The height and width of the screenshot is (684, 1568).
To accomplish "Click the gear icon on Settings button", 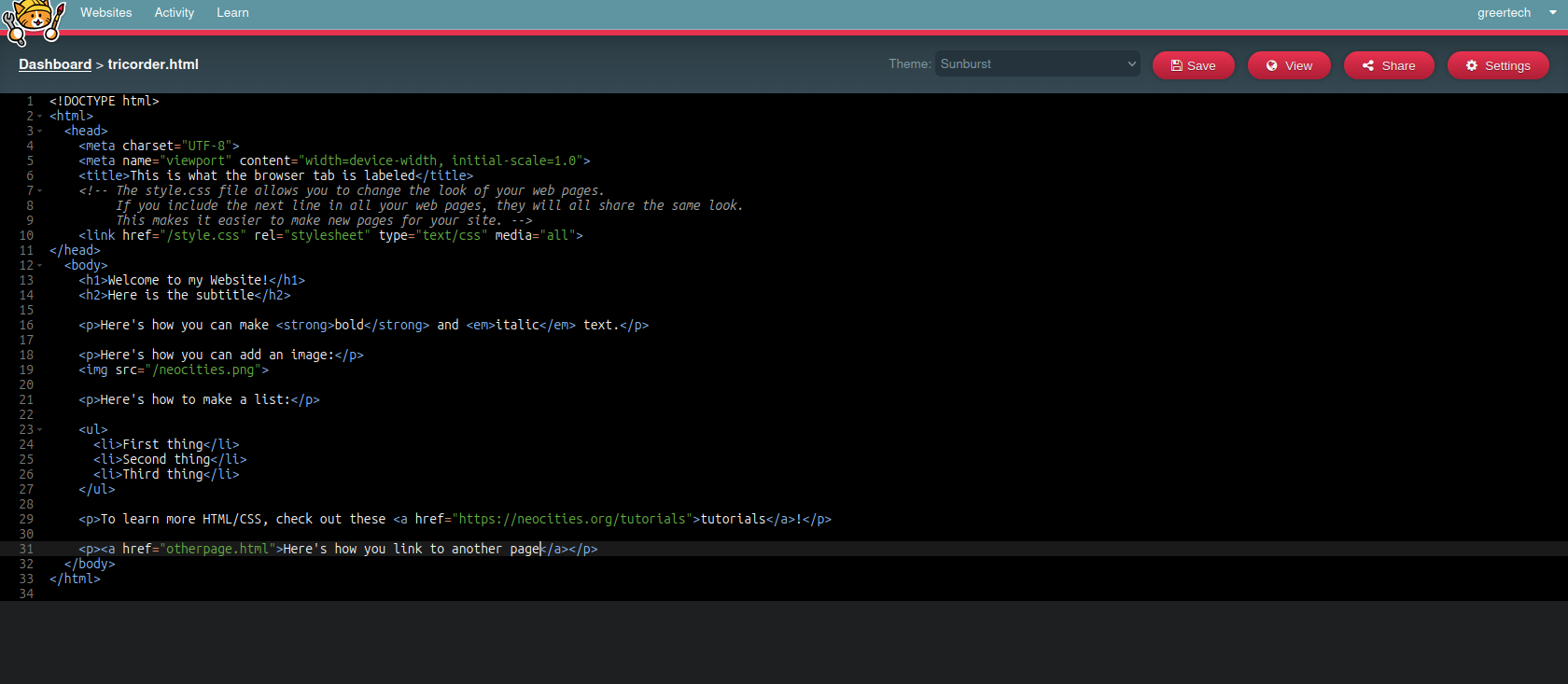I will click(1472, 65).
